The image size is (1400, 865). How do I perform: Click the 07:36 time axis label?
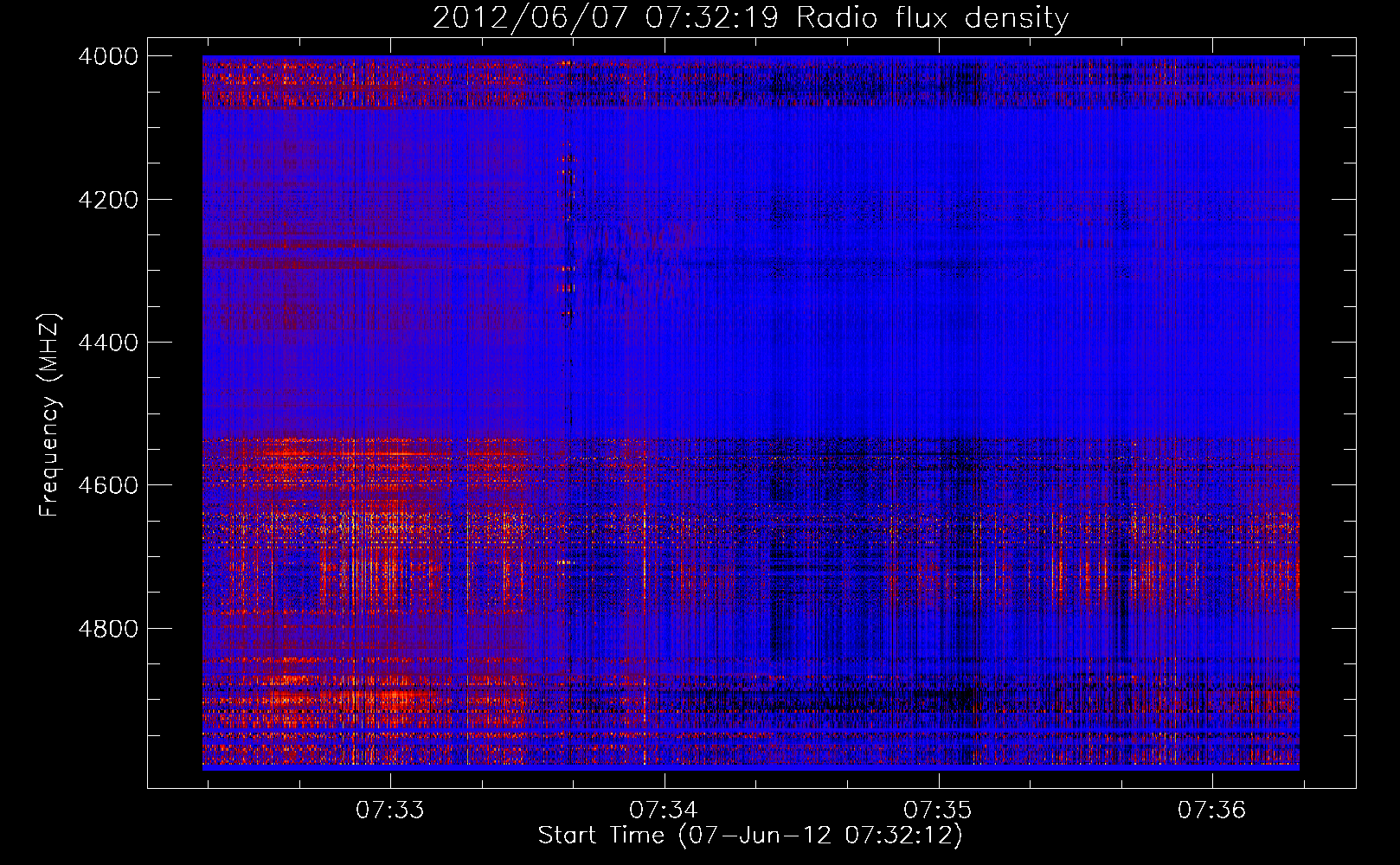click(1212, 810)
